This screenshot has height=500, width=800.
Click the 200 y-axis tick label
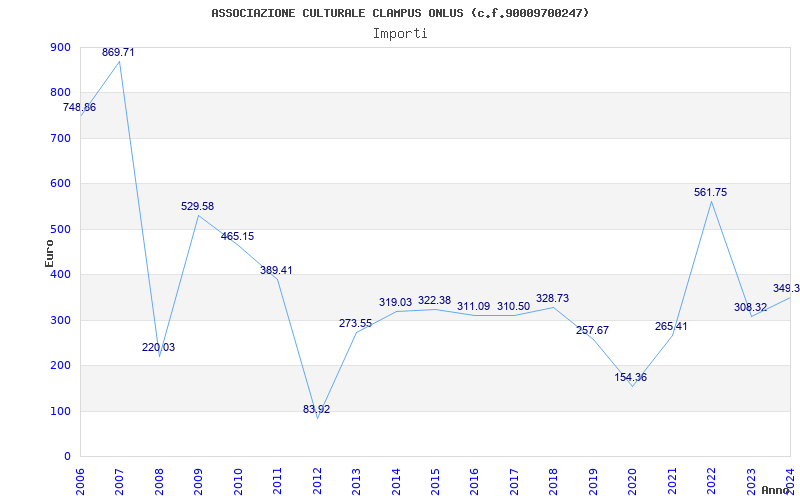pos(60,366)
